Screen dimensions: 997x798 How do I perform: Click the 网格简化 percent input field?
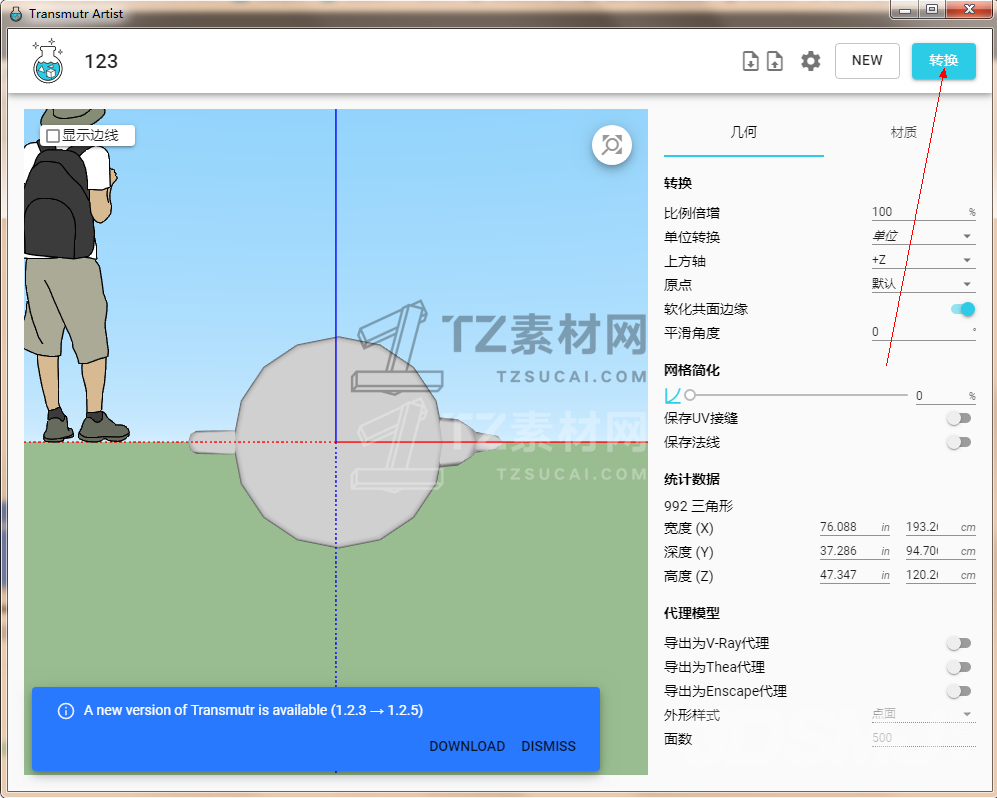(x=945, y=396)
